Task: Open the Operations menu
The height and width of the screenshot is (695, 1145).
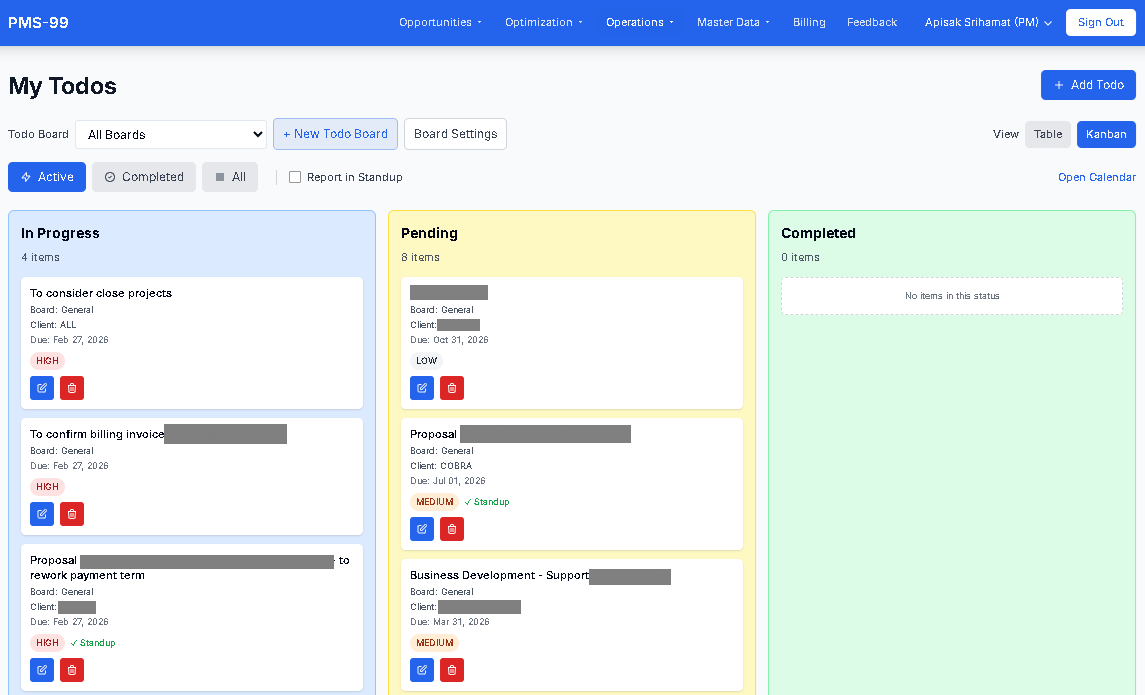Action: [x=638, y=22]
